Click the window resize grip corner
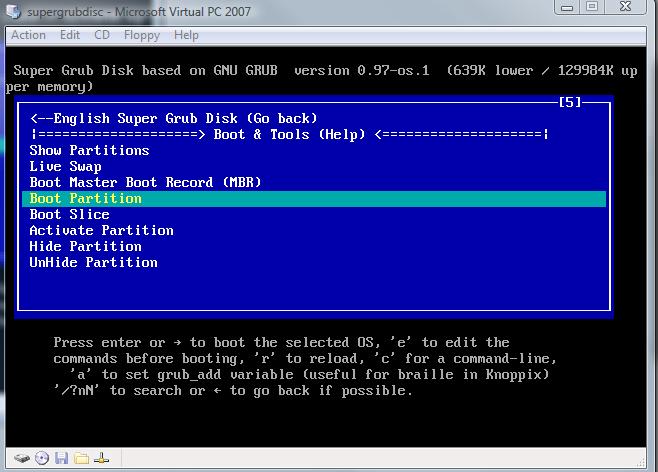 [x=641, y=462]
